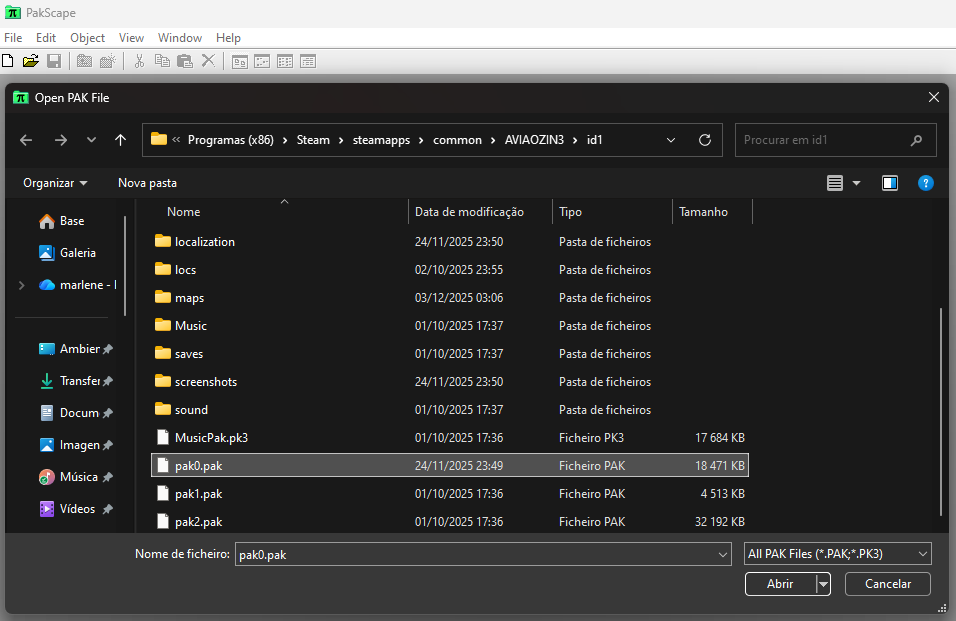Open the dialog help question mark

coord(925,183)
